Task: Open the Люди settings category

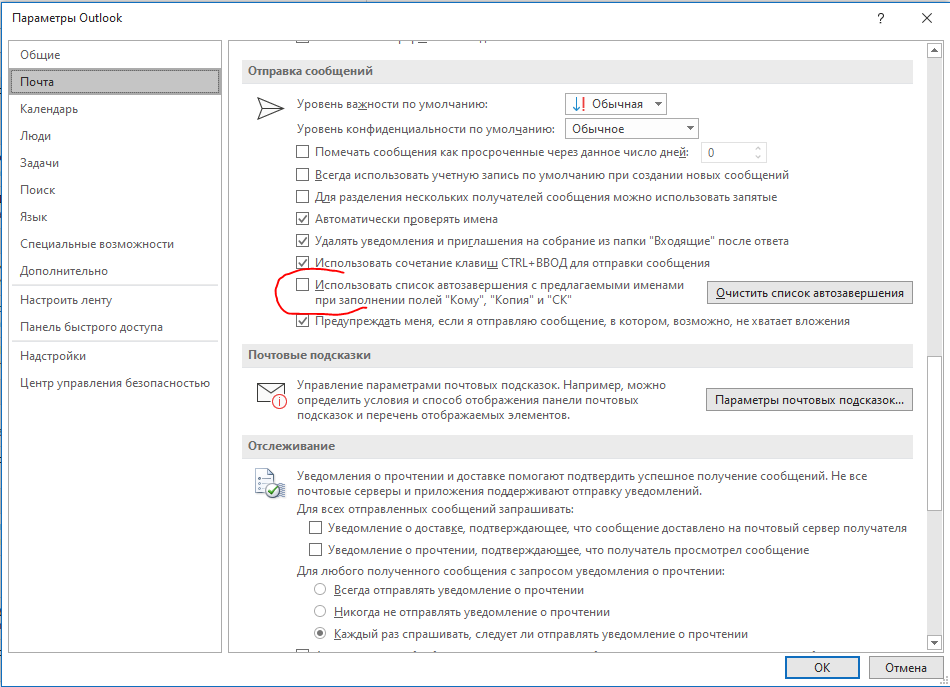Action: [x=115, y=136]
